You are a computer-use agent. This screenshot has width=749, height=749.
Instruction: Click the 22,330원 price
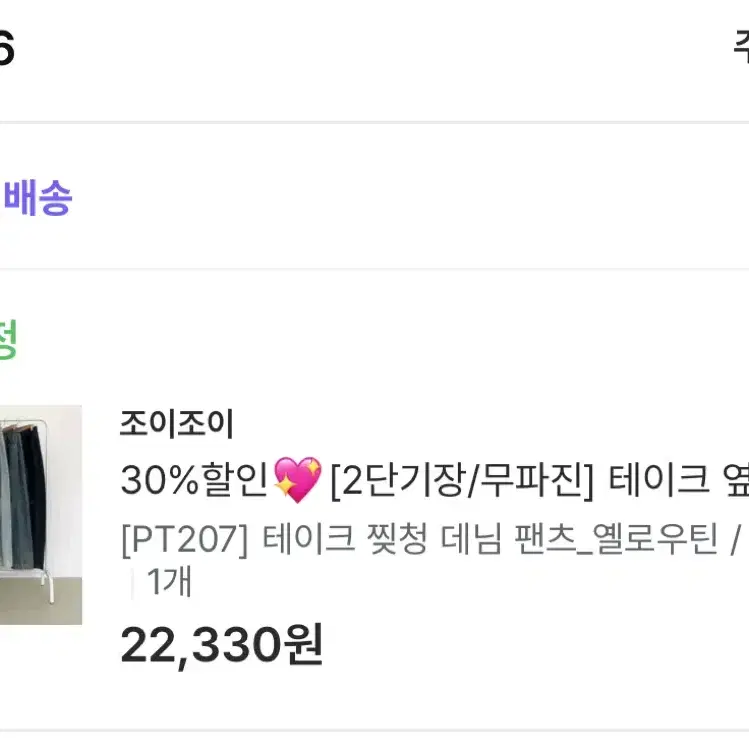click(222, 646)
